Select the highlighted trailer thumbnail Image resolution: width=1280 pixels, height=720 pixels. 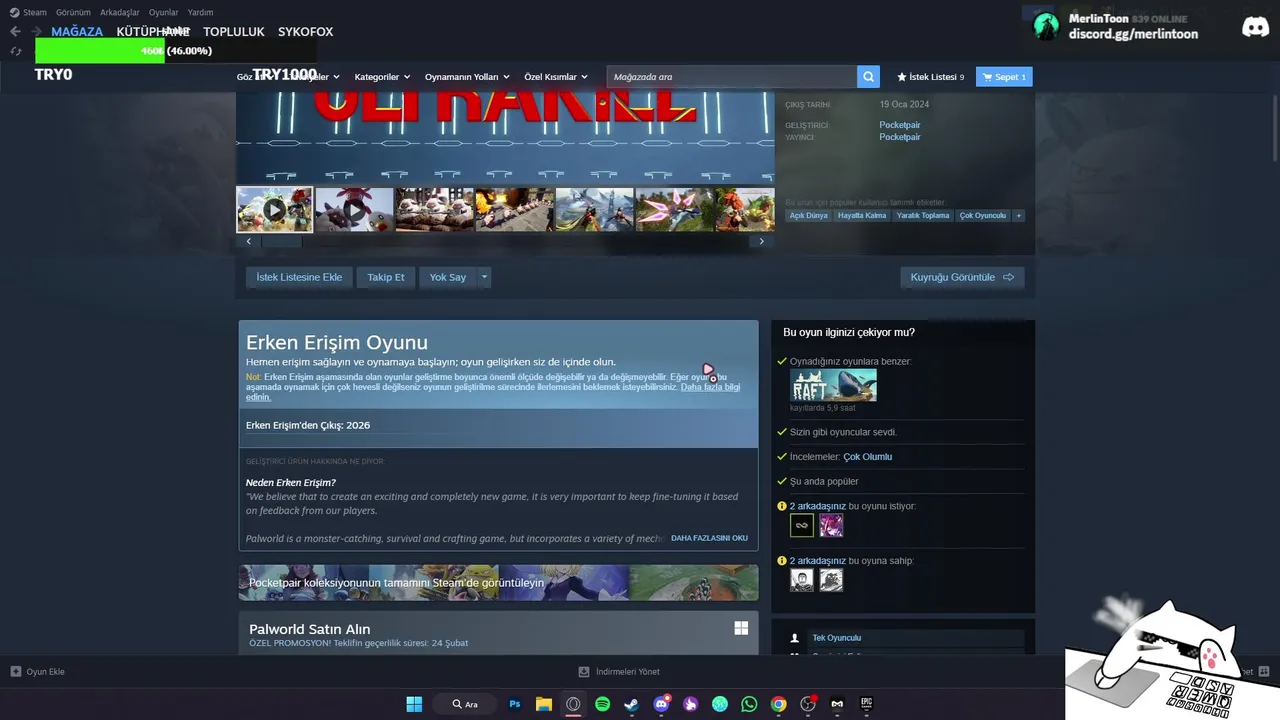click(x=275, y=209)
